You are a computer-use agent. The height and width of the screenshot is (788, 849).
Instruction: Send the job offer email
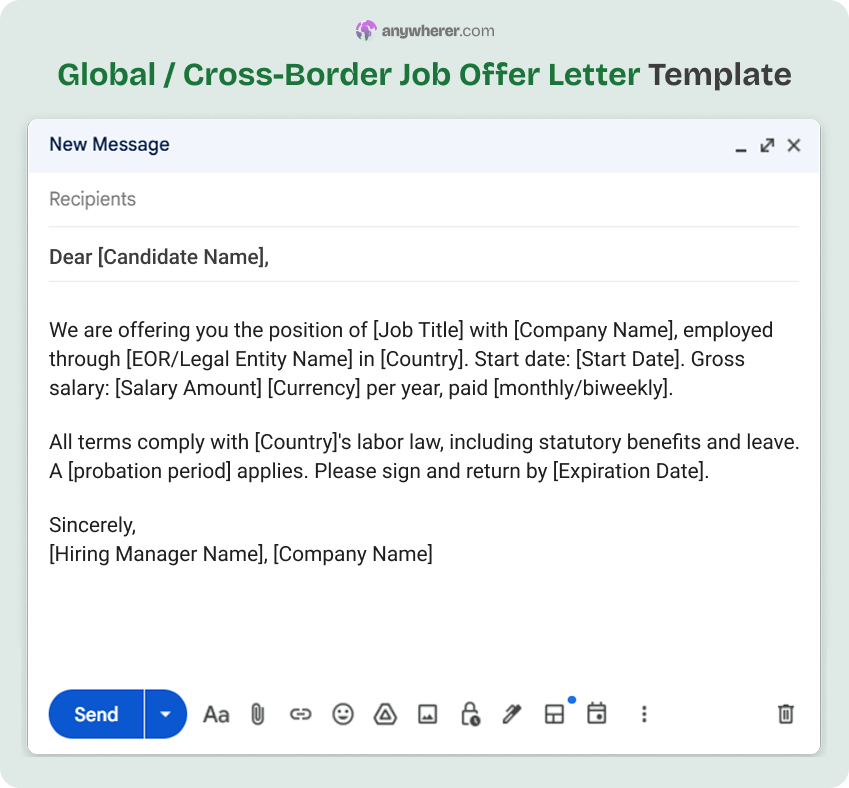point(95,714)
